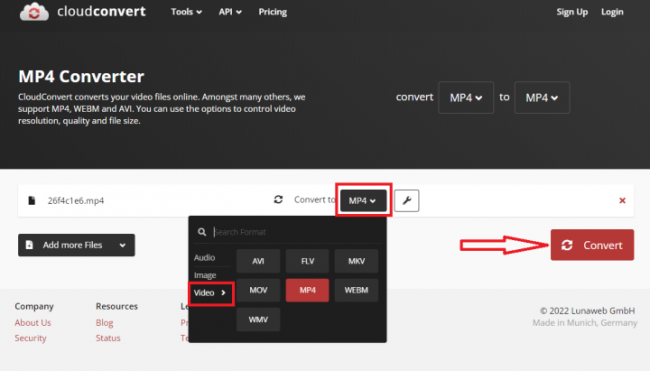Open the wrench conversion options
Screen dimensions: 650x371
[406, 201]
